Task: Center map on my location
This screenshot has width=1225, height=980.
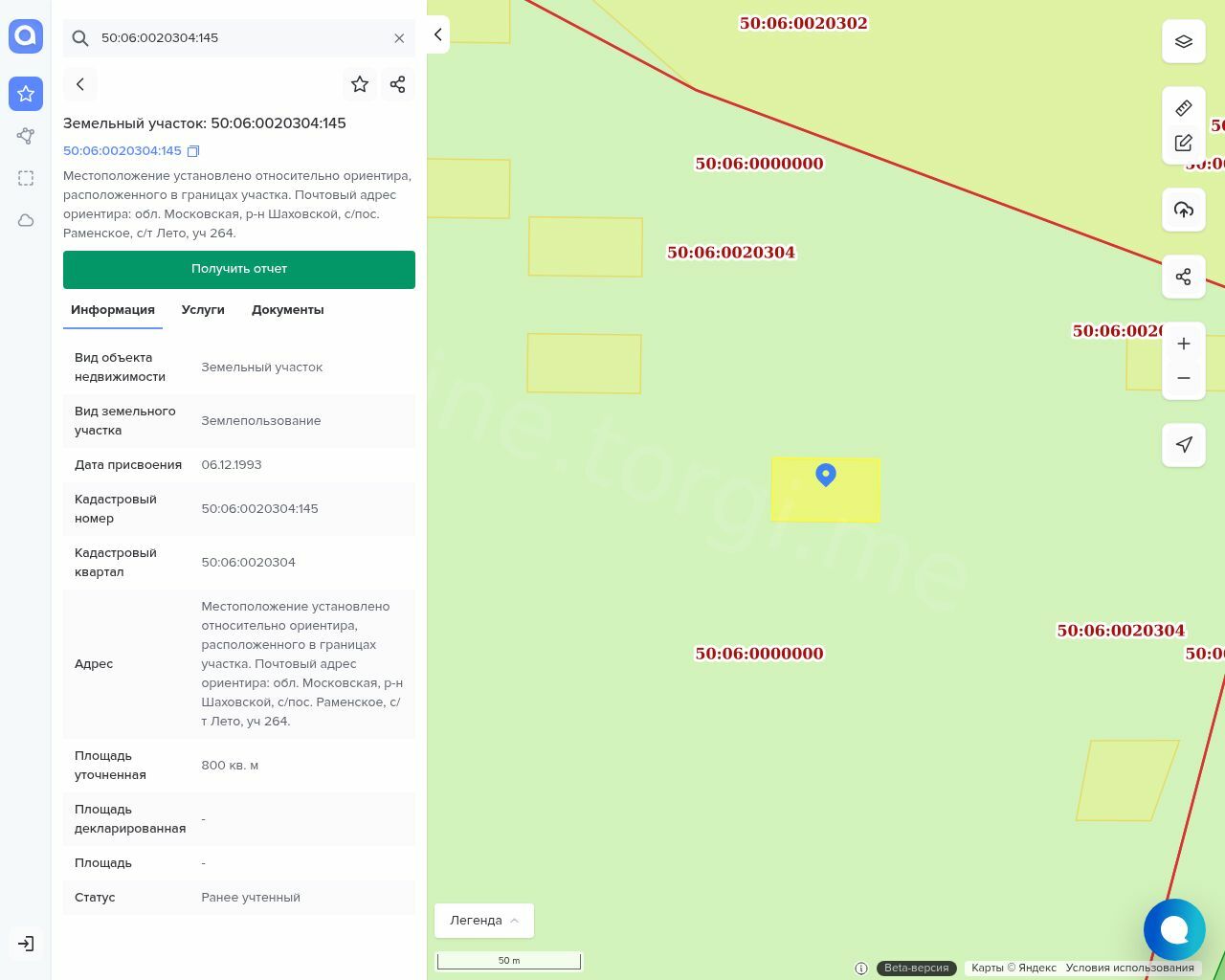Action: 1184,445
